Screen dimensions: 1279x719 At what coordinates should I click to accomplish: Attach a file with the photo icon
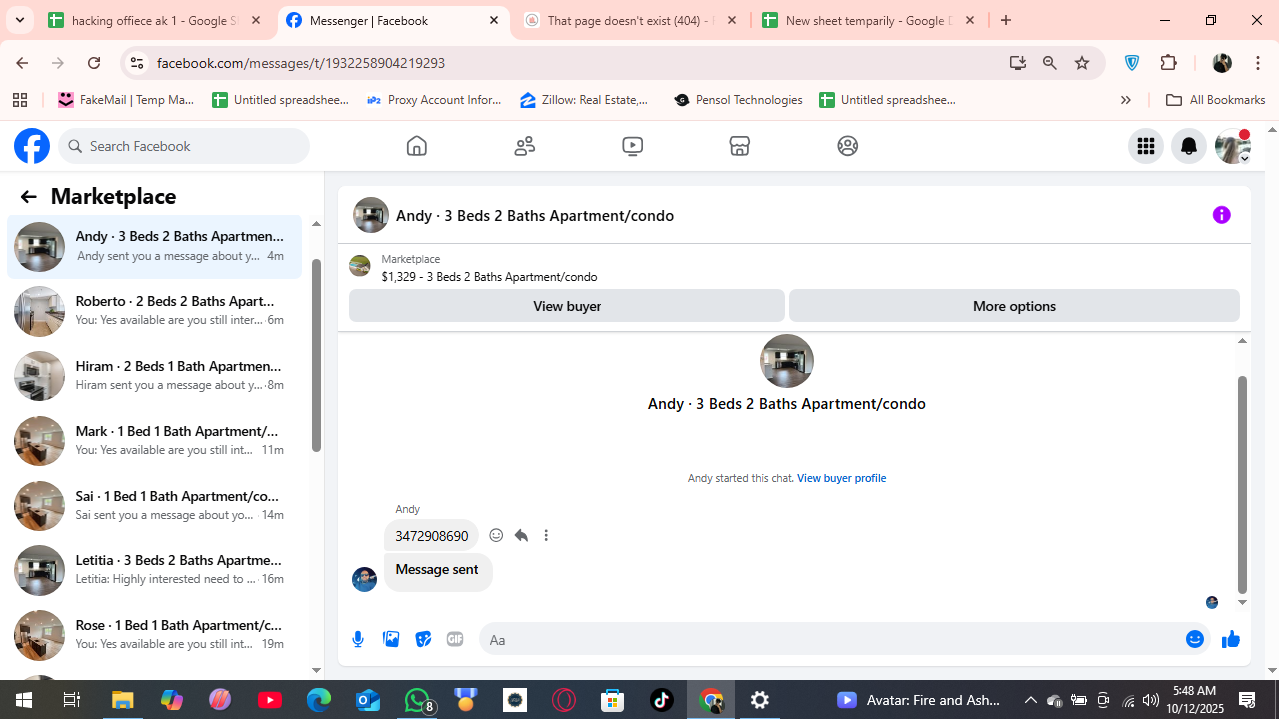pyautogui.click(x=391, y=639)
